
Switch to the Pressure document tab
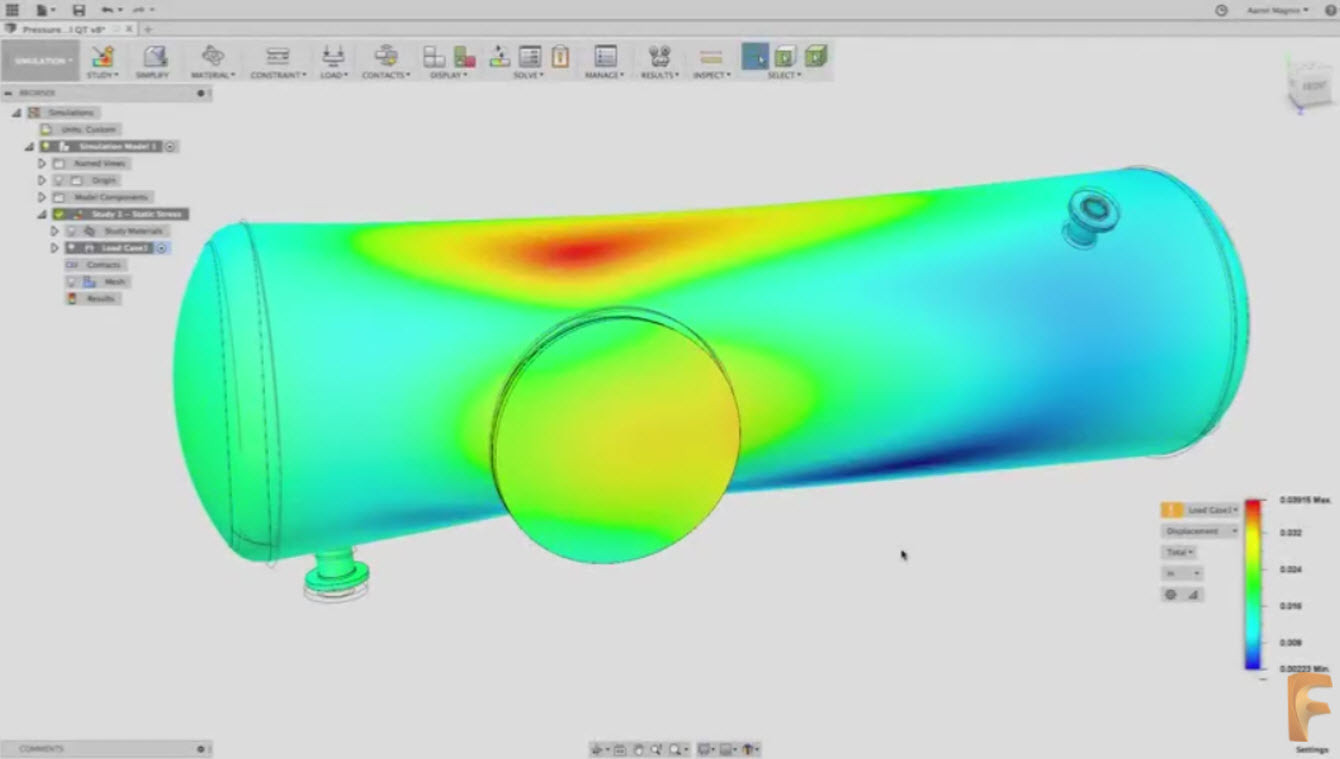(x=55, y=30)
